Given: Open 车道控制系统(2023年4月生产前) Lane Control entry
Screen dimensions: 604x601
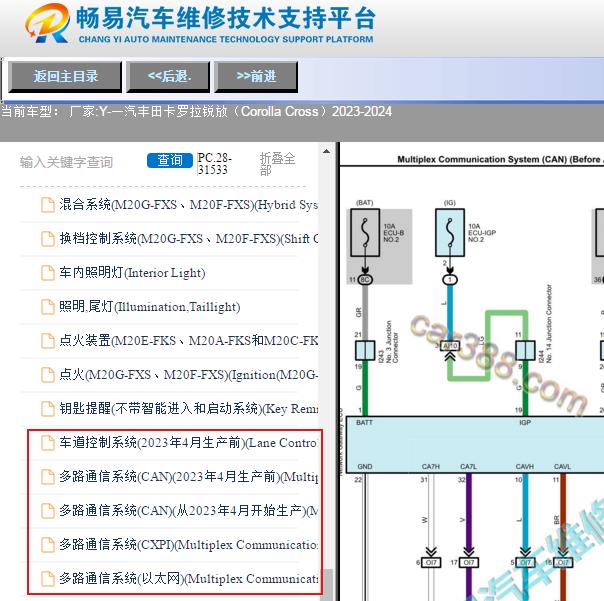Looking at the screenshot, I should tap(188, 443).
